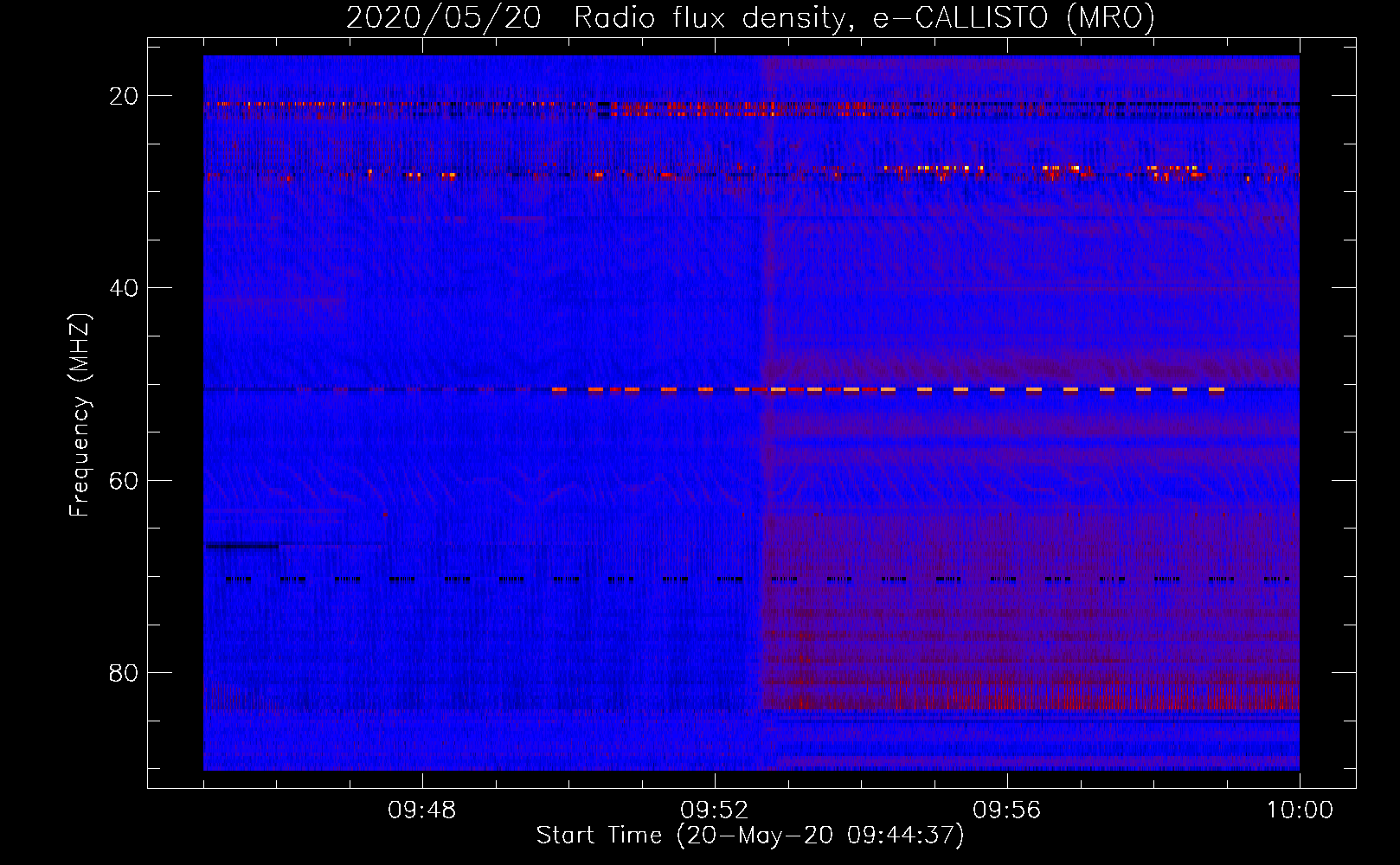Click the 09:56 time tick label
Viewport: 1400px width, 865px height.
coord(1006,811)
